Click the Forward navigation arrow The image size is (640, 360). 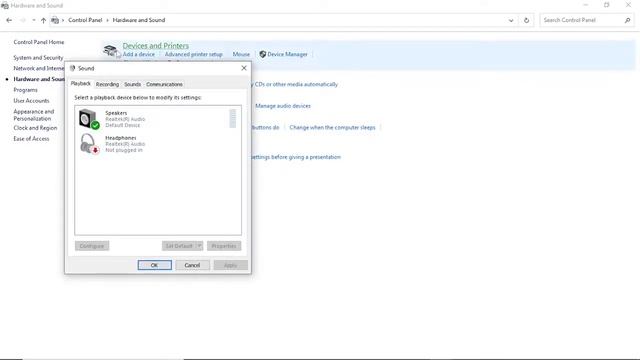click(23, 20)
